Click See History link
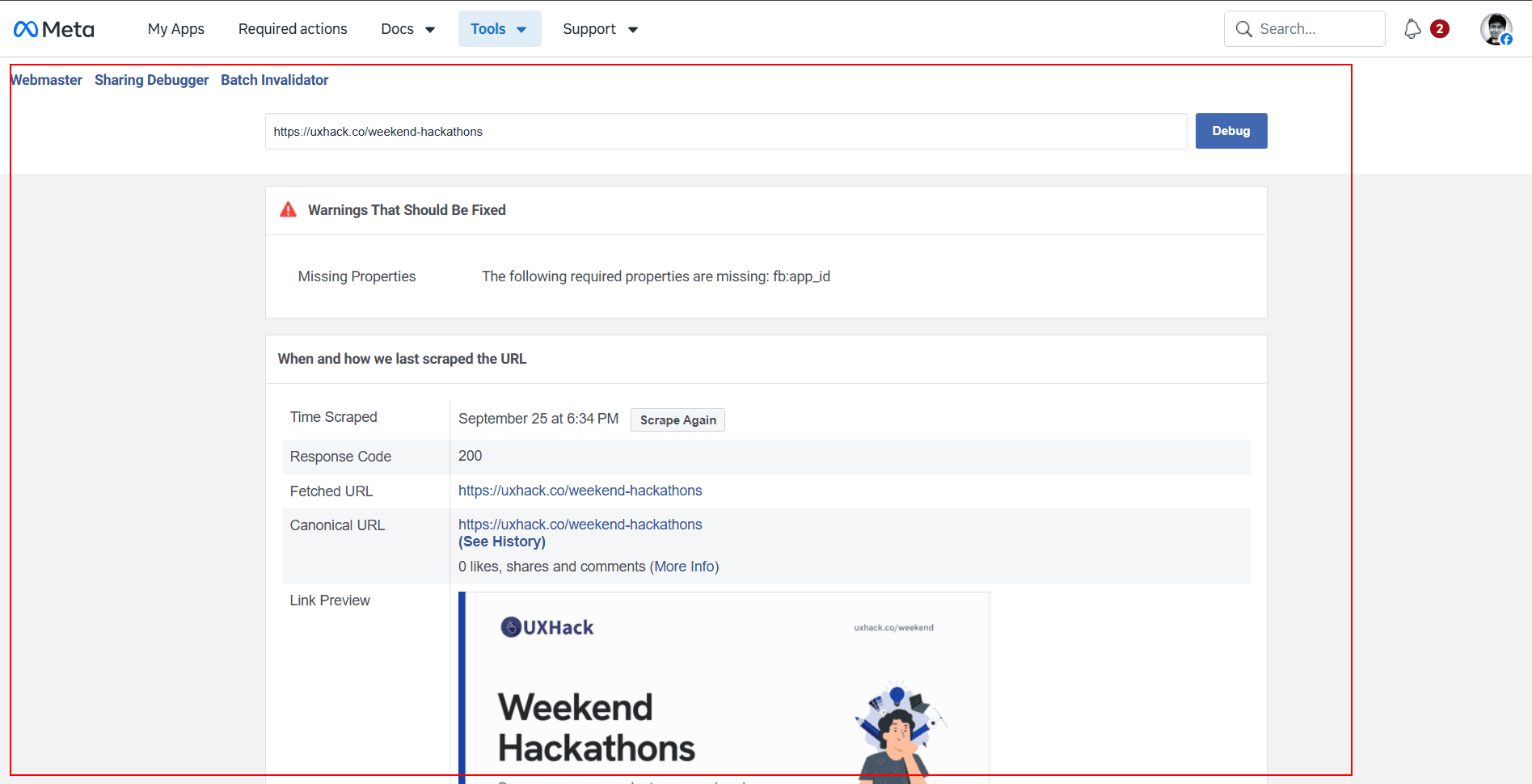 502,542
